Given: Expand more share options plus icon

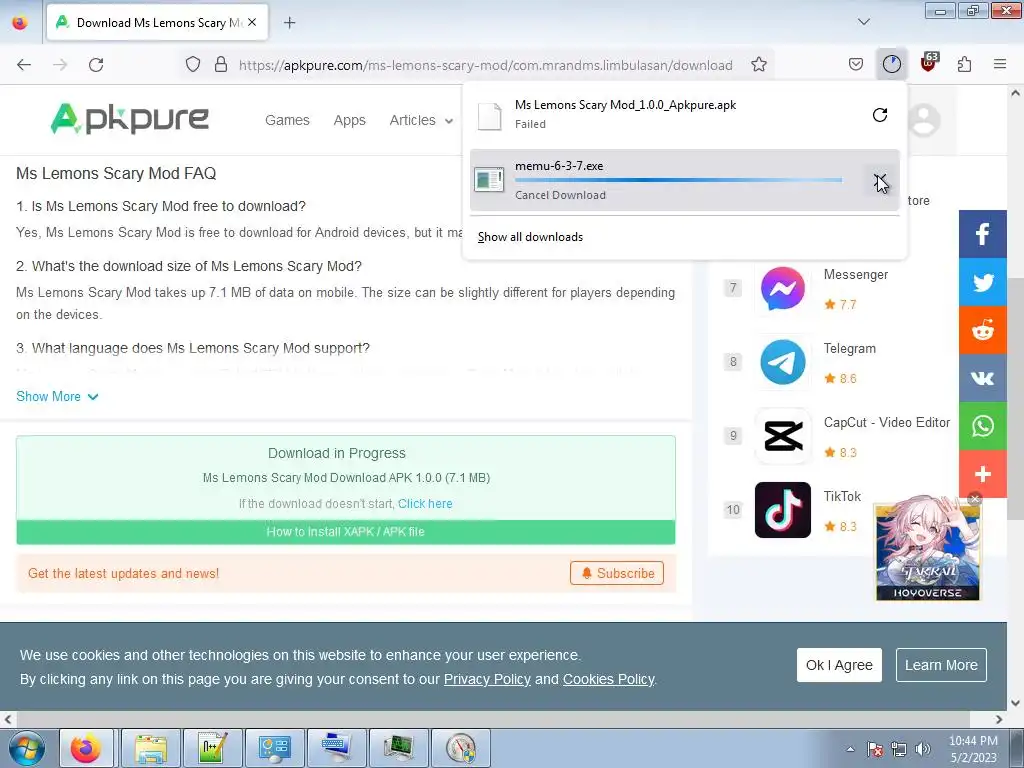Looking at the screenshot, I should (982, 474).
